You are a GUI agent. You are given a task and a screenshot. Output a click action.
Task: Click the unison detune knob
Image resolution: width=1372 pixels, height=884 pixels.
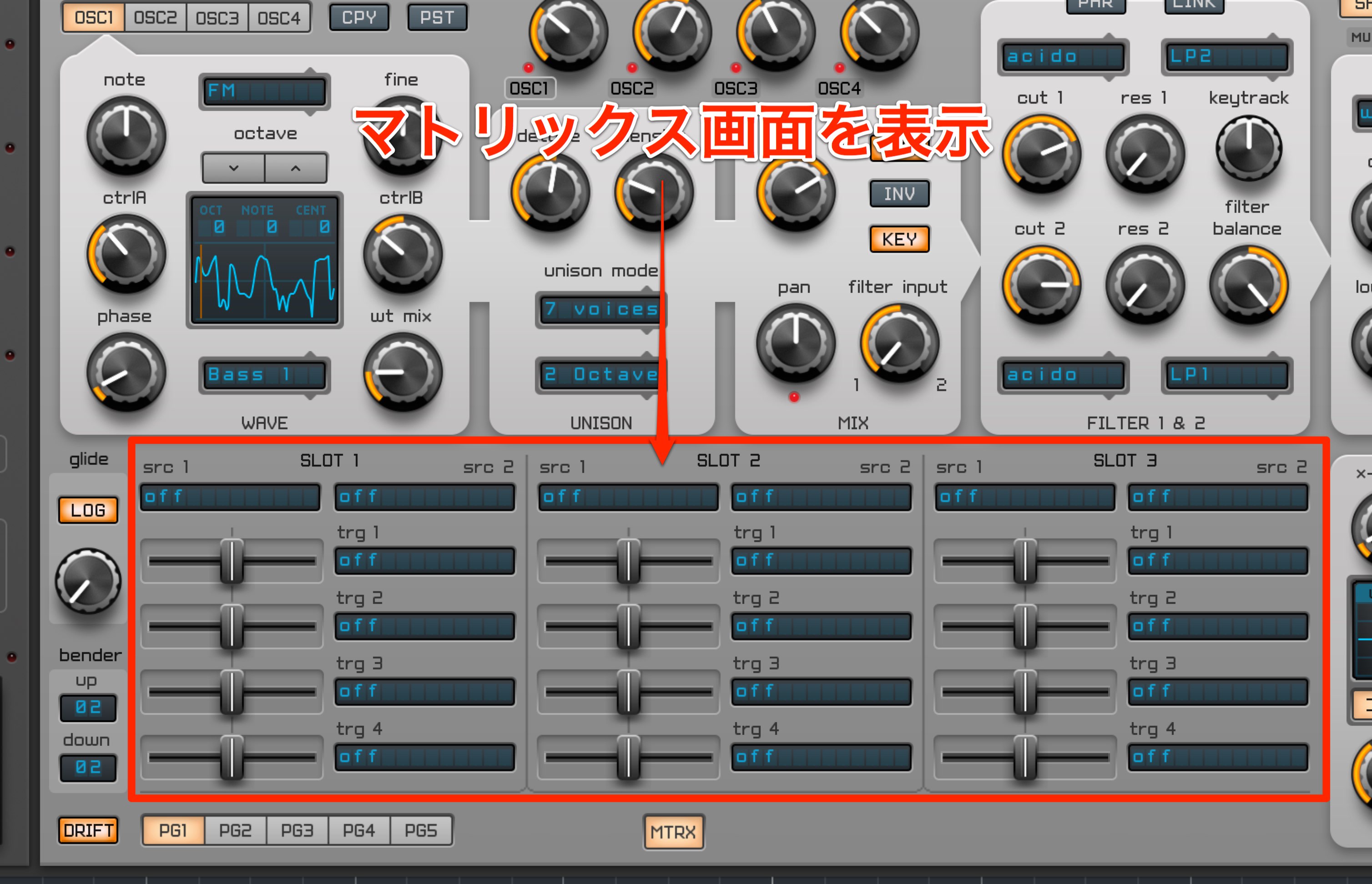pos(550,192)
